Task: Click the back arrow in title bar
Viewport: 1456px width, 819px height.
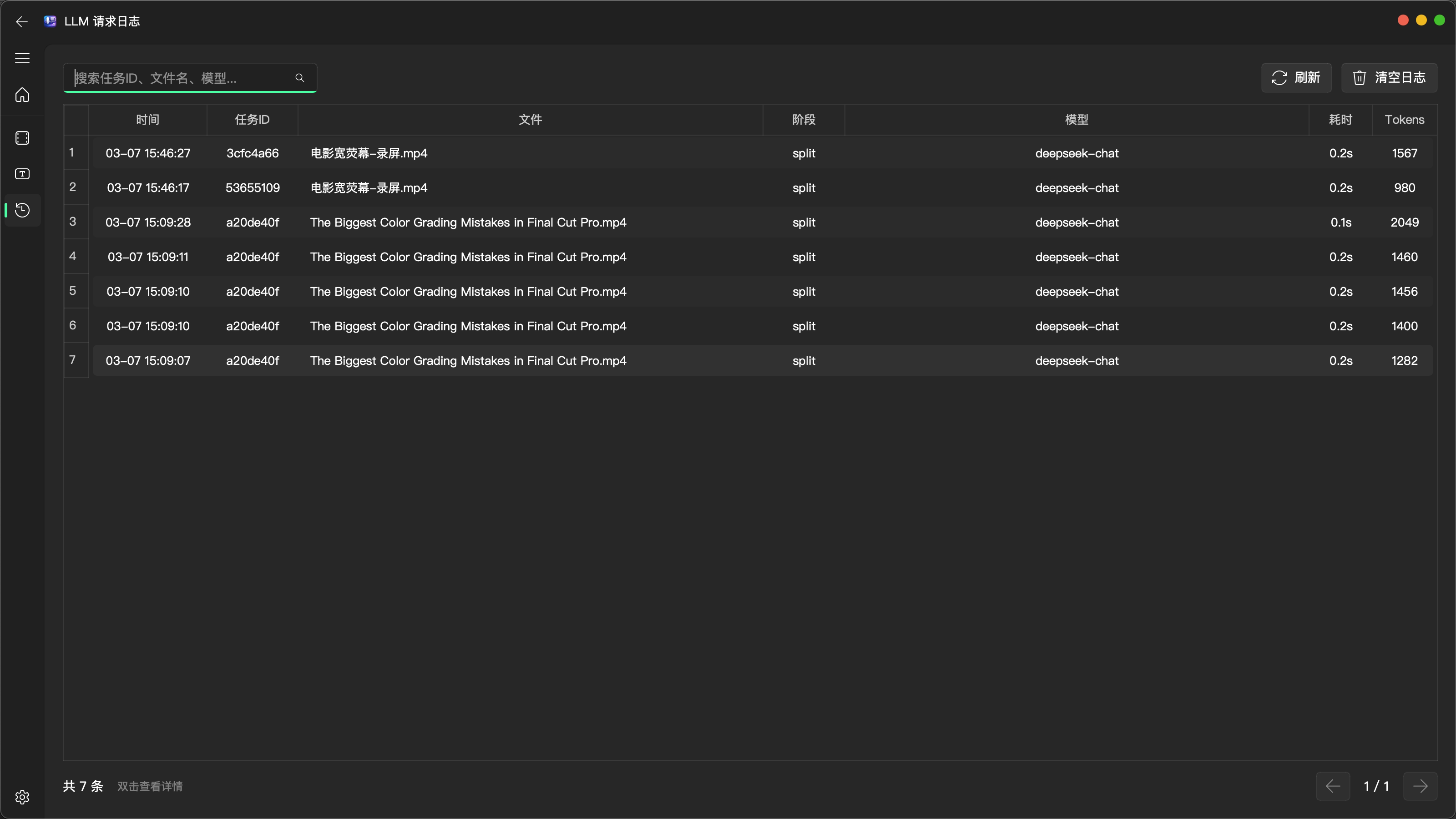Action: [x=21, y=21]
